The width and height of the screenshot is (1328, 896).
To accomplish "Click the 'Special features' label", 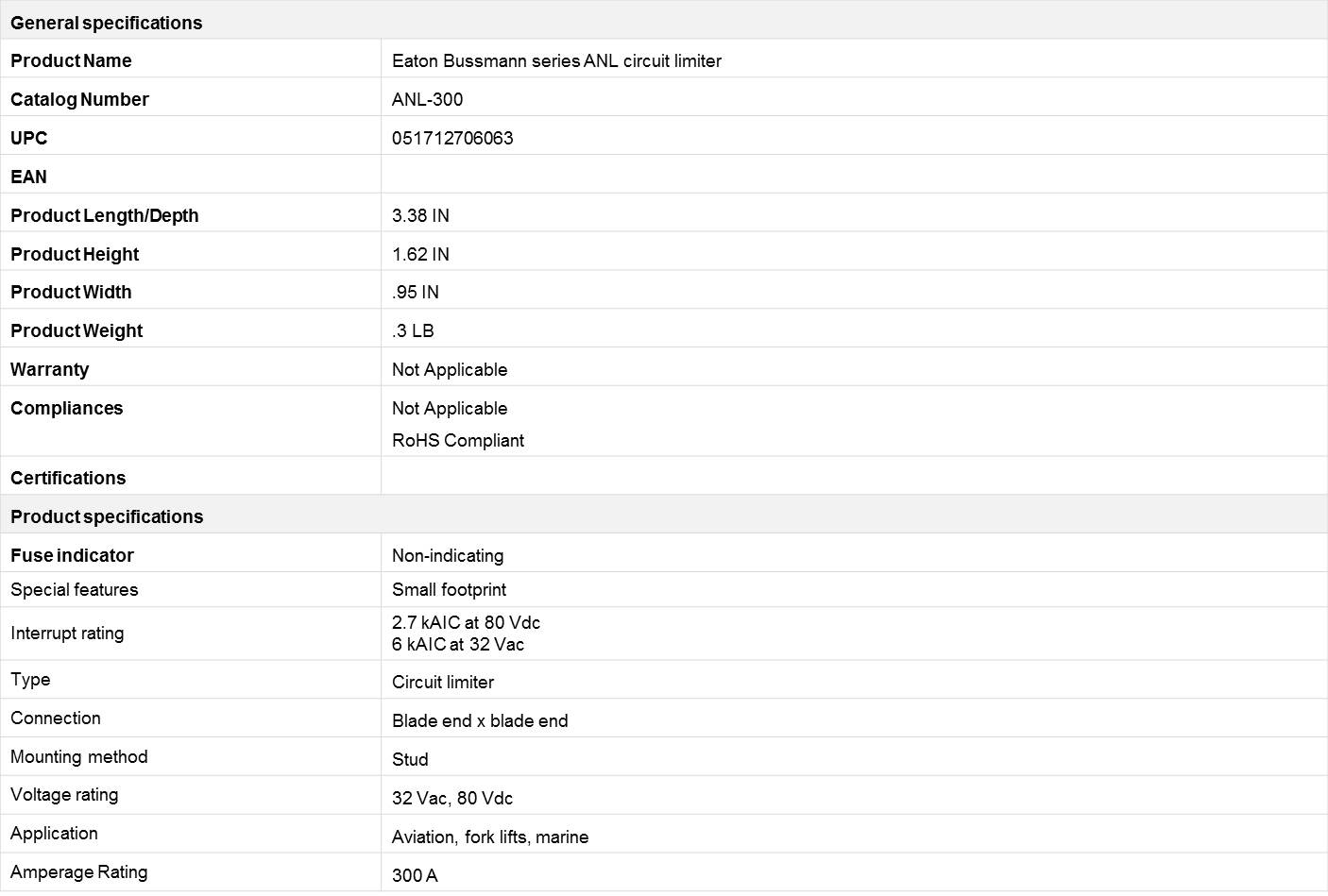I will [x=74, y=589].
